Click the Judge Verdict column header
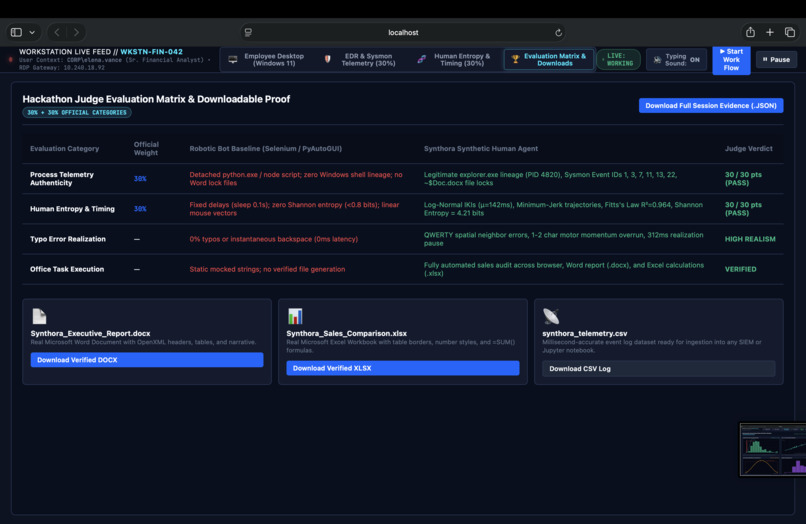This screenshot has width=806, height=524. point(748,149)
